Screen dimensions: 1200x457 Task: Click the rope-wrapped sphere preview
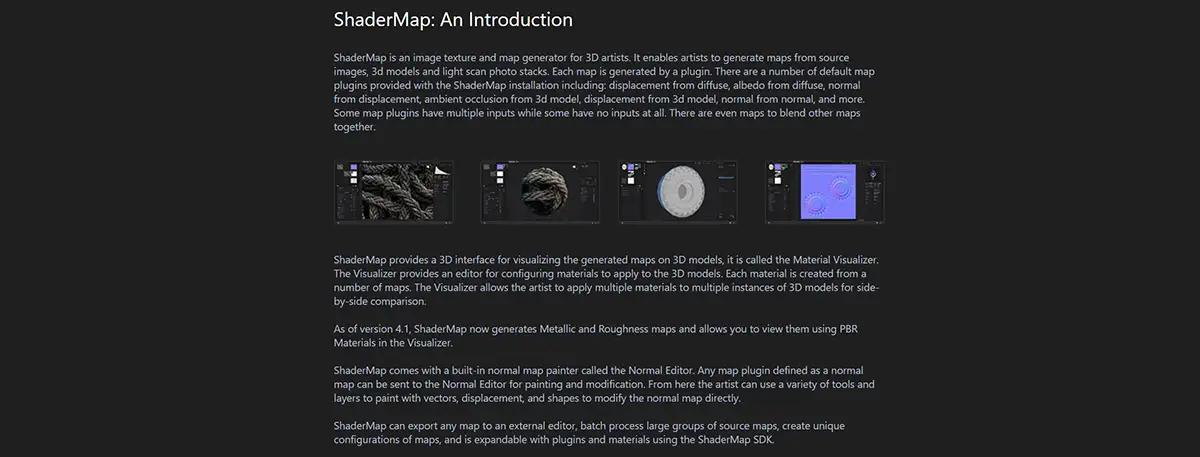pyautogui.click(x=546, y=191)
